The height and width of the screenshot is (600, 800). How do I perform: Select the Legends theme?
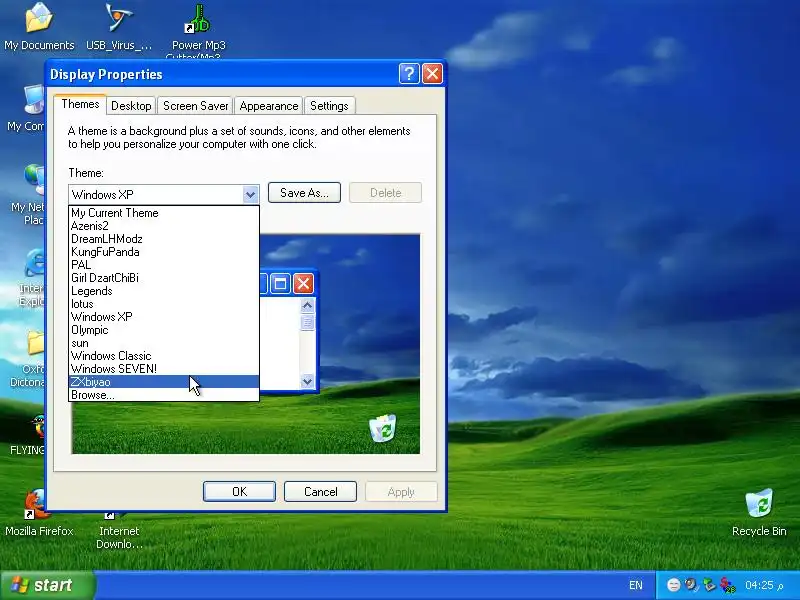pos(164,291)
